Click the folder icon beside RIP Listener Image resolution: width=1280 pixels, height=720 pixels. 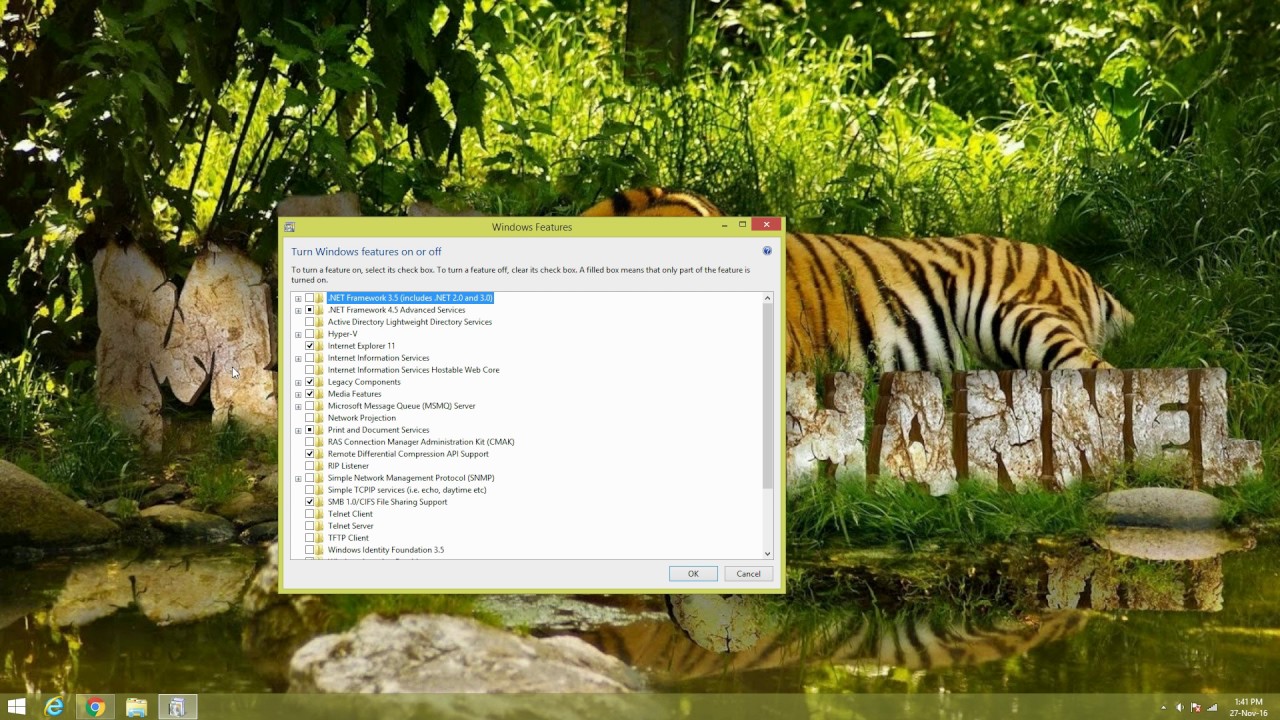coord(319,466)
